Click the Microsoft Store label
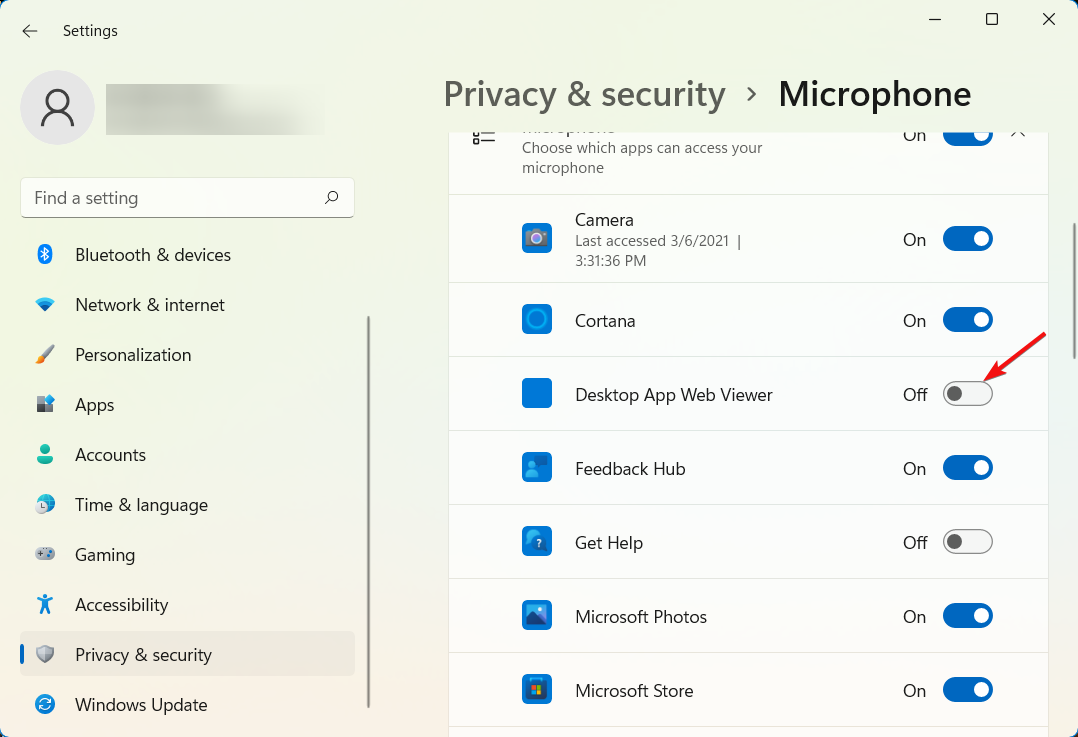Screen dimensions: 1078x737 tap(634, 691)
